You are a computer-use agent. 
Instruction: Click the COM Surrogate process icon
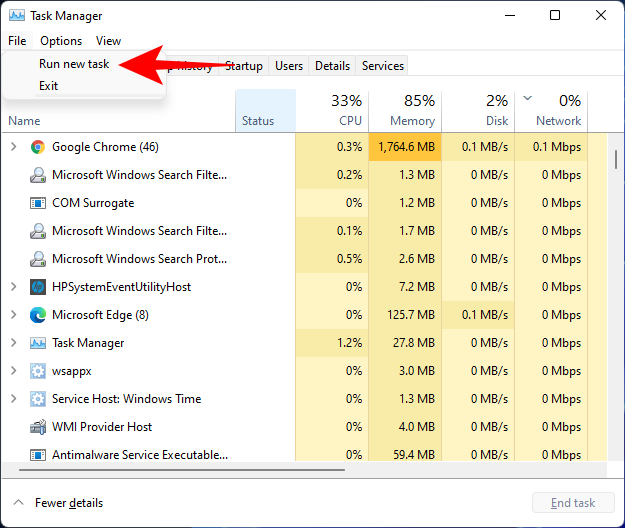[38, 203]
